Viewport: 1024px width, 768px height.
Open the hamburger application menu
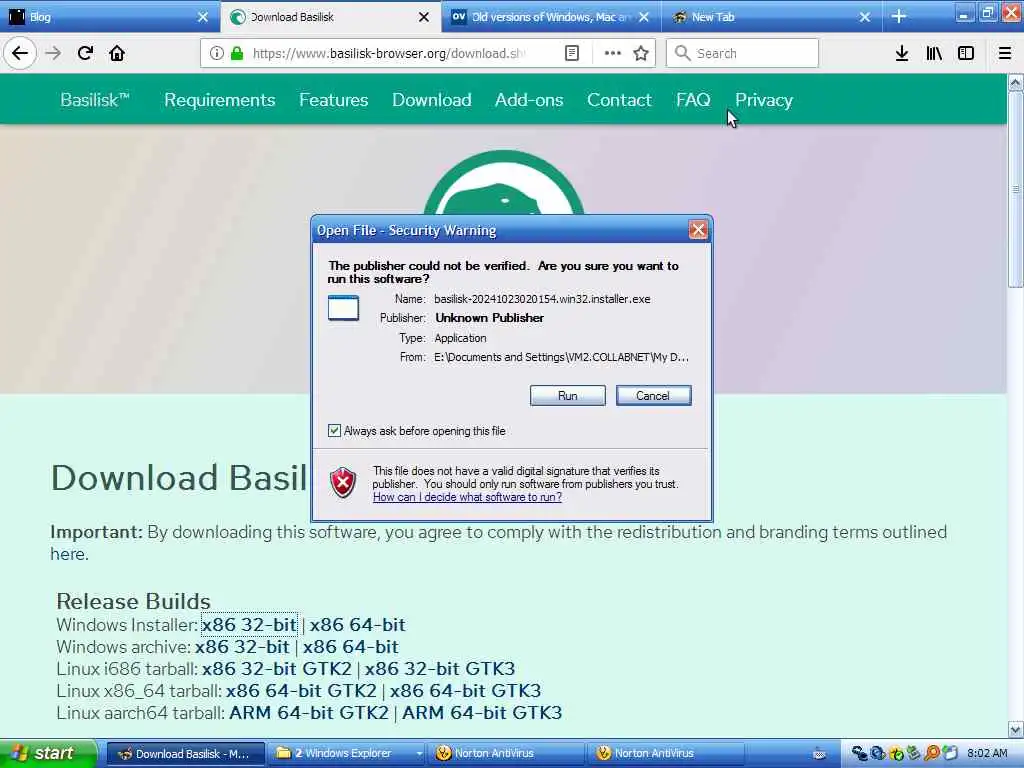[x=1005, y=53]
